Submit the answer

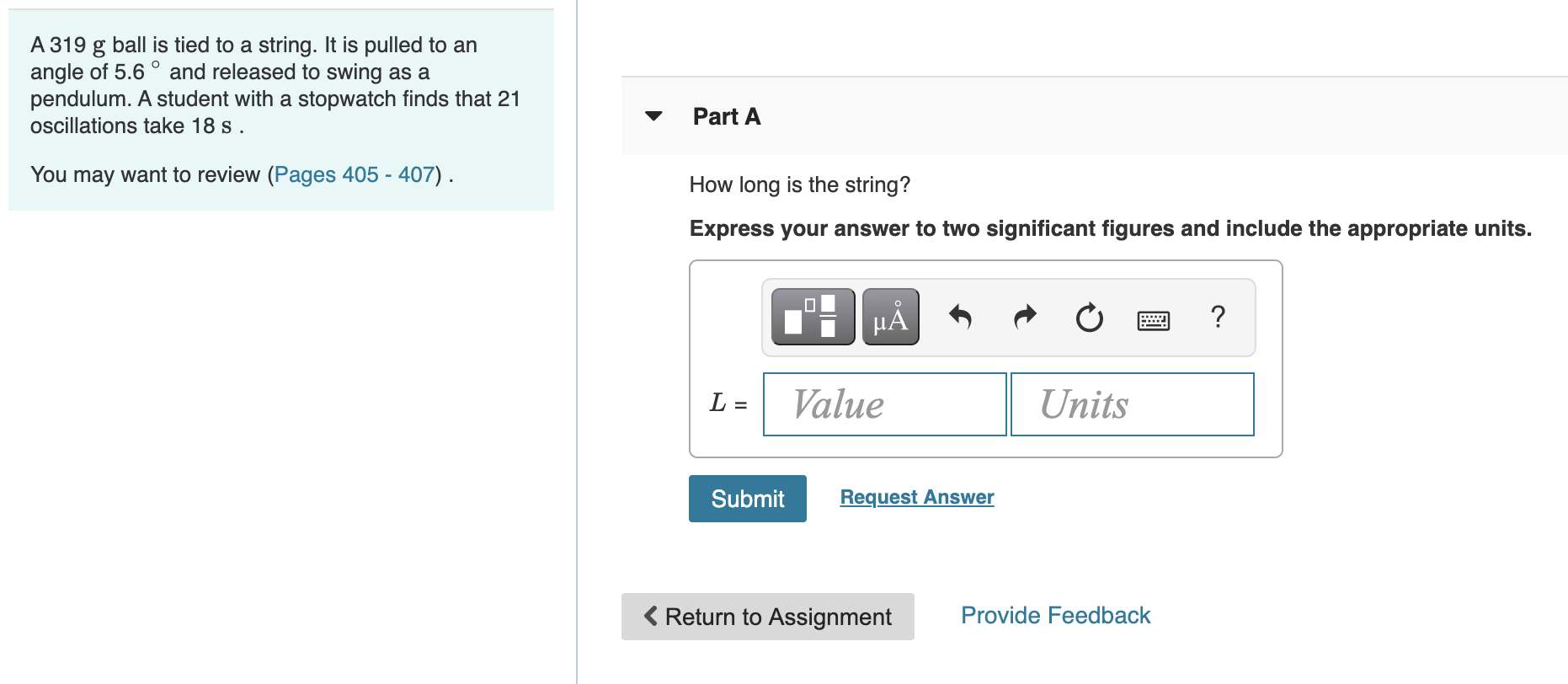click(x=748, y=499)
